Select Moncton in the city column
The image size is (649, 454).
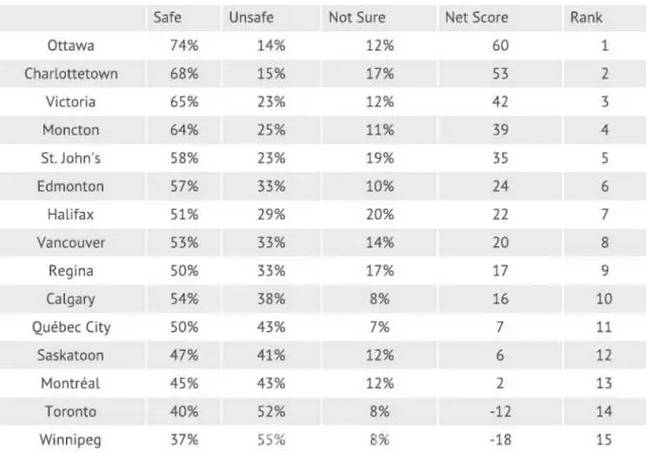[71, 130]
